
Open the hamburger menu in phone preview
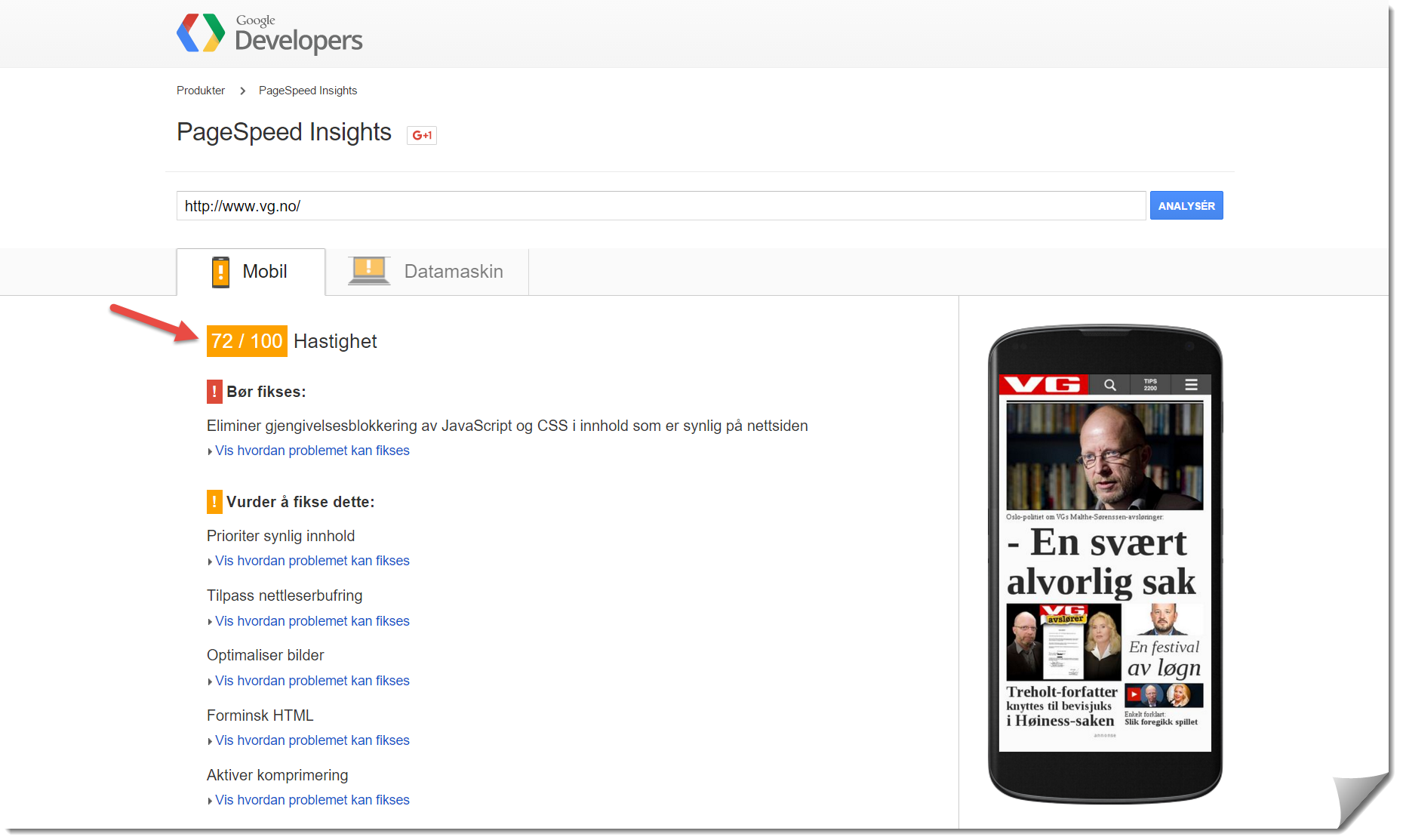tap(1191, 385)
